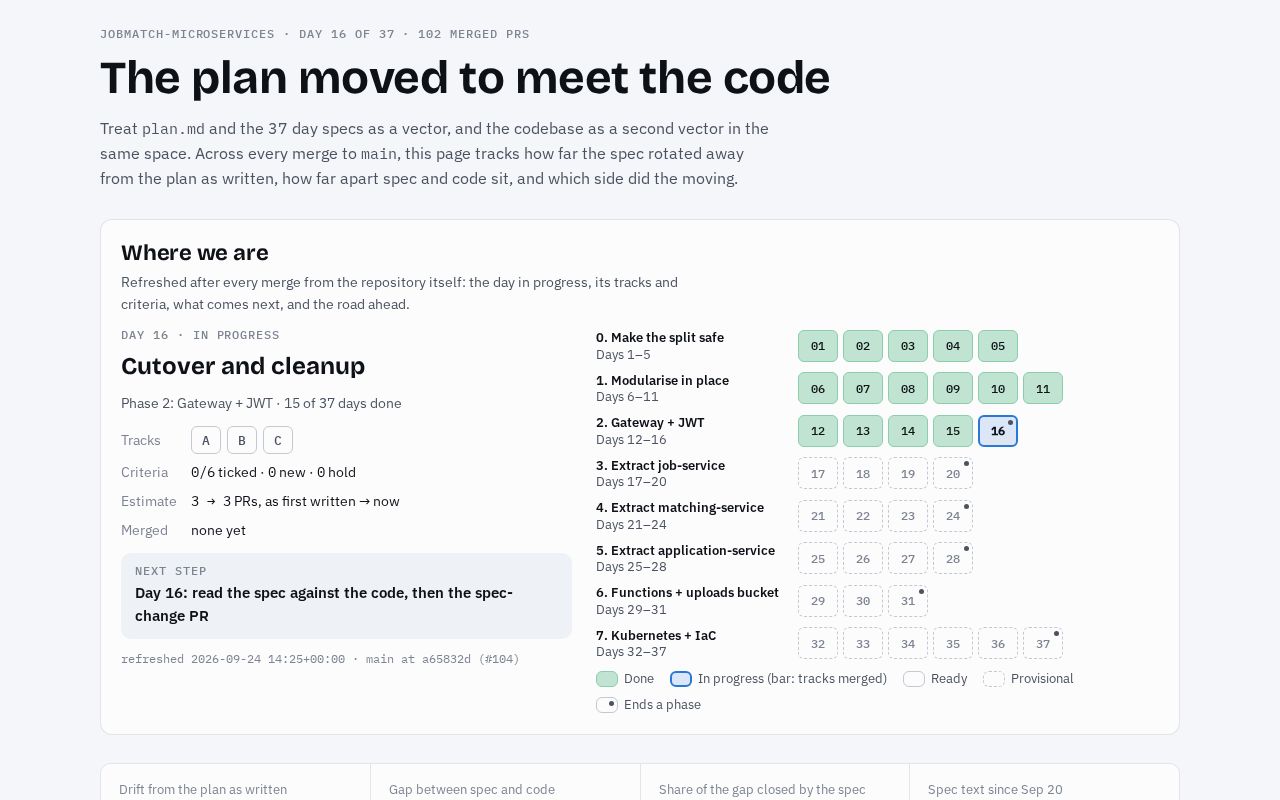Click 'Drift from the plan as written' card
Viewport: 1280px width, 800px height.
click(x=236, y=782)
